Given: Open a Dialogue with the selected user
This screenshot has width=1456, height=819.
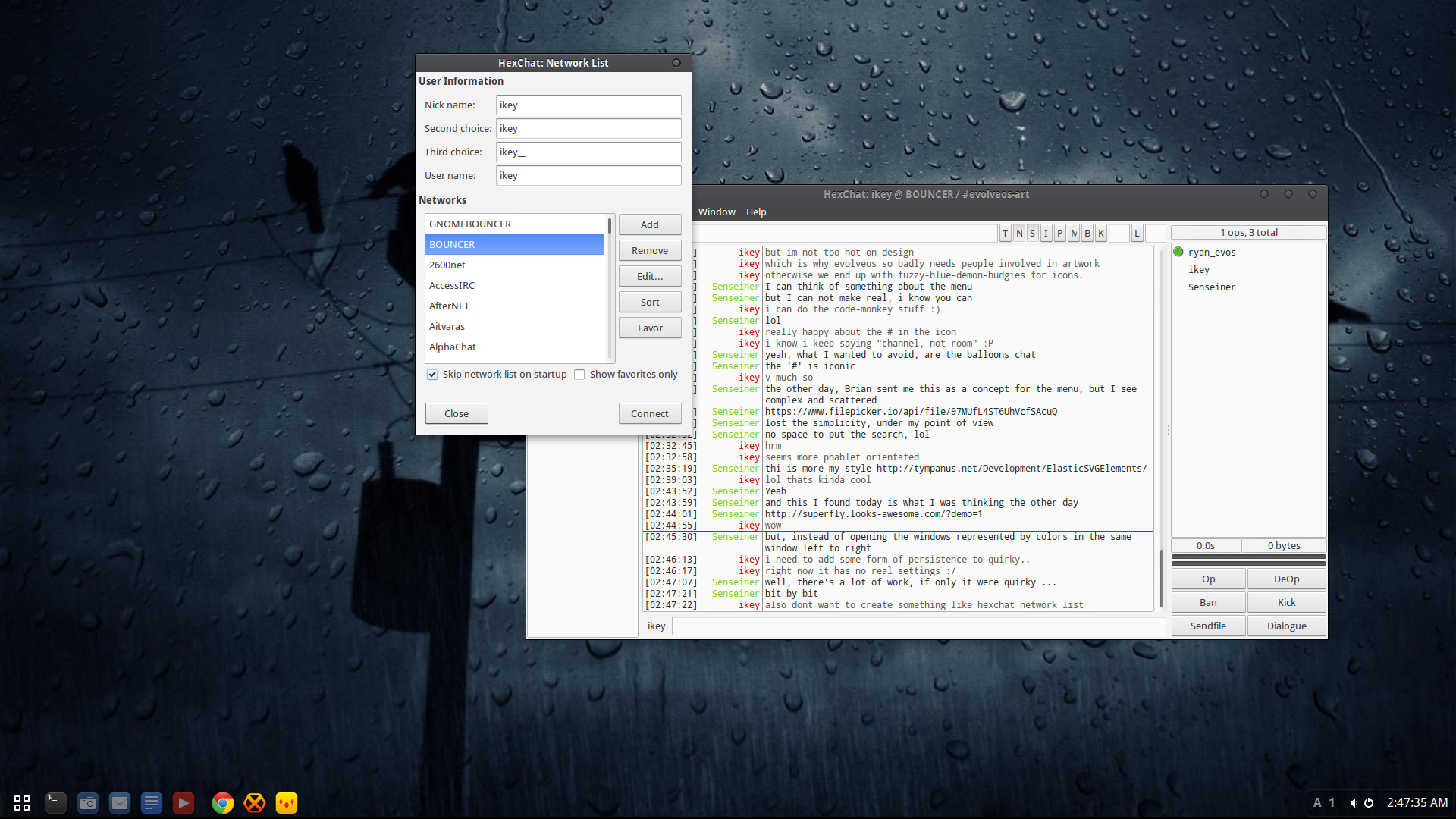Looking at the screenshot, I should pos(1286,626).
